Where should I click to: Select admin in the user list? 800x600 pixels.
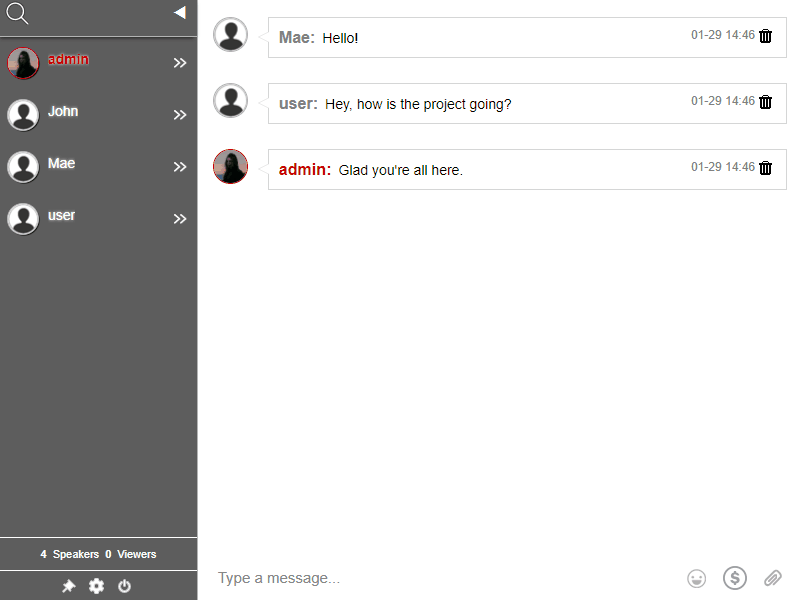coord(68,58)
